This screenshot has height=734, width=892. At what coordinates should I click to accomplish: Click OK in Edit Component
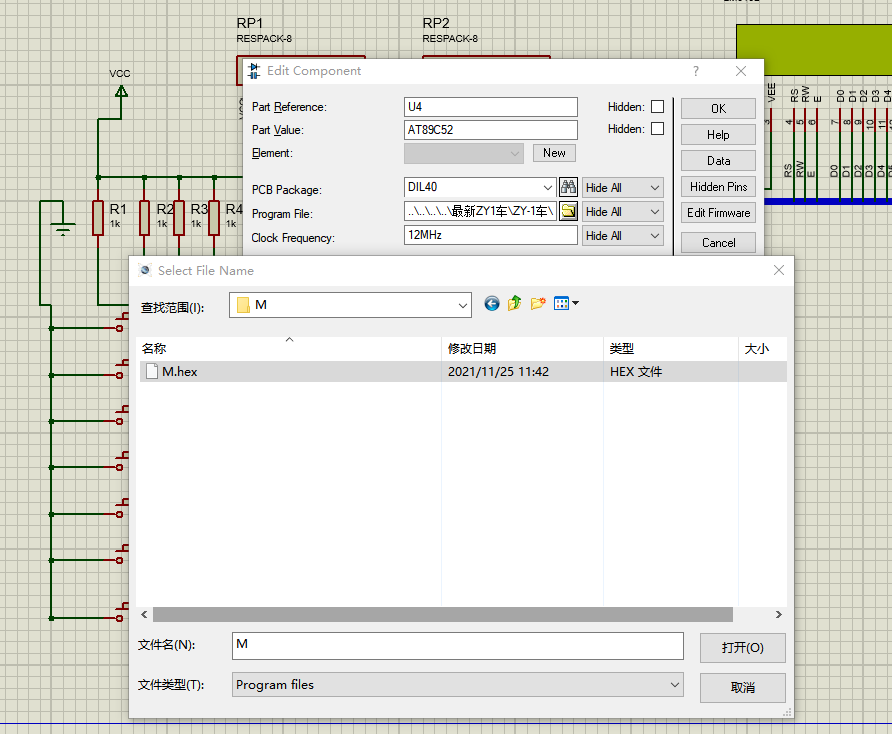[718, 109]
